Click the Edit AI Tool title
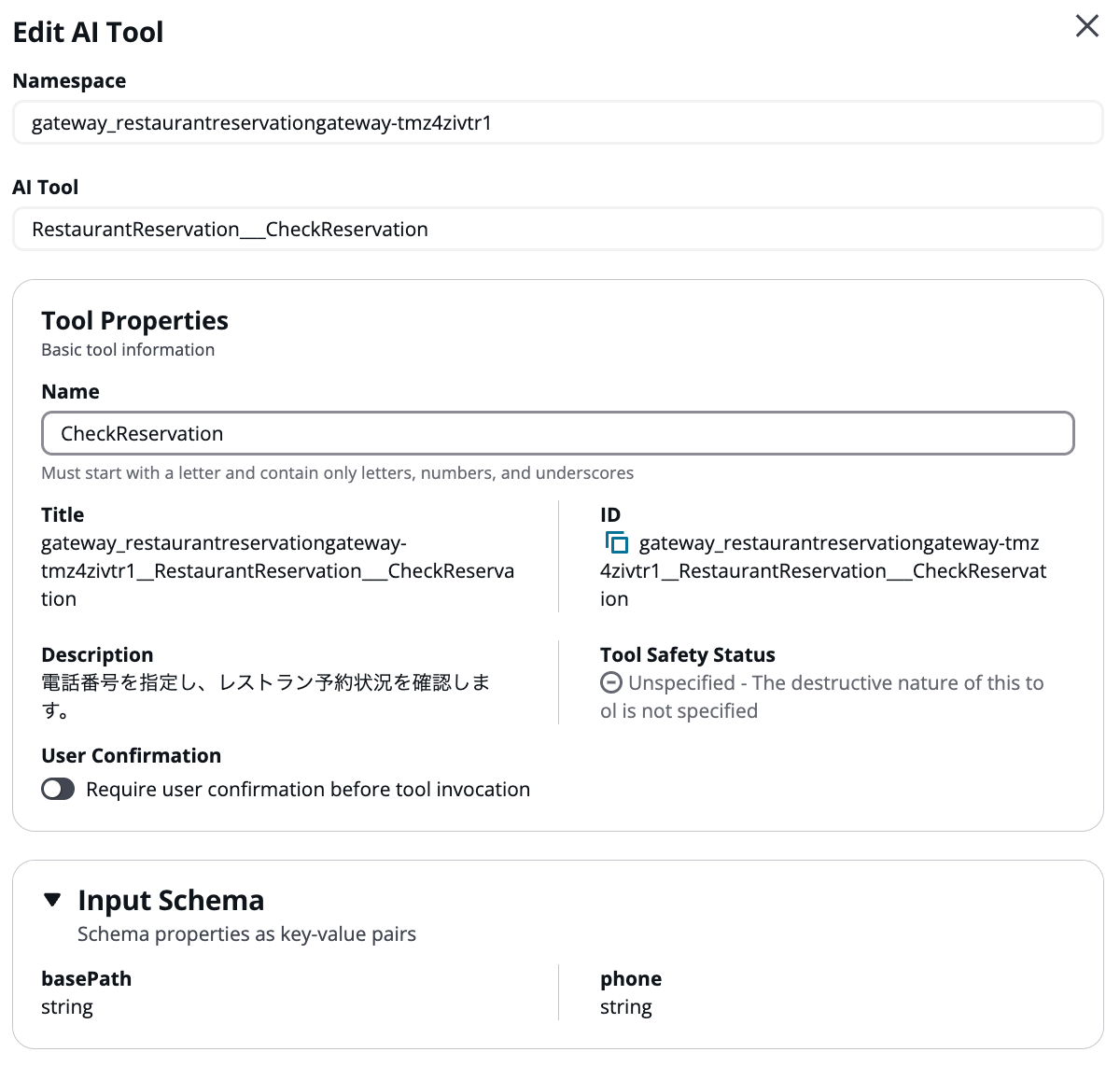This screenshot has width=1120, height=1066. [x=88, y=31]
